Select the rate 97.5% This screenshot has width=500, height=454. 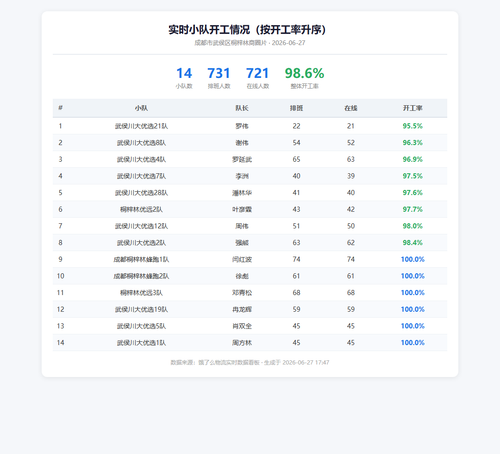pos(413,176)
